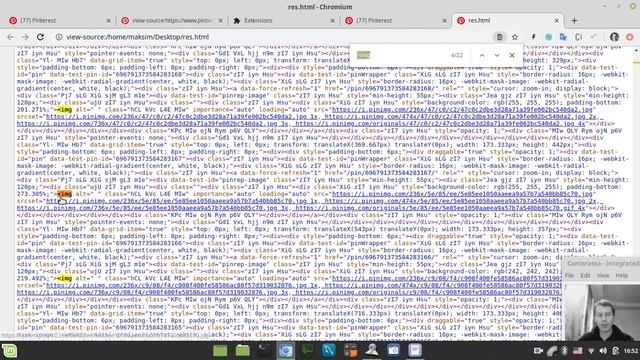Viewport: 640px width, 360px height.
Task: Open the 47c0c2dbe3d28a71 474x jpg 2x link
Action: pos(460,116)
